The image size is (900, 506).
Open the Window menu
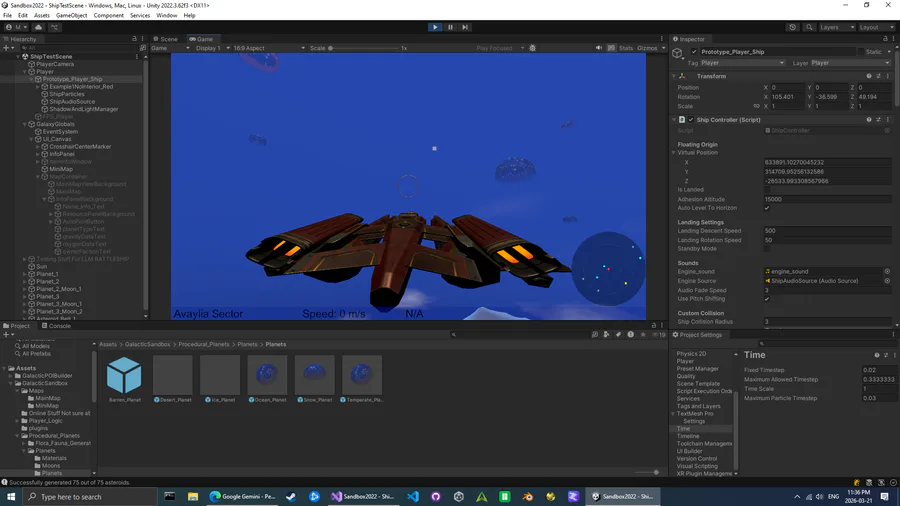pyautogui.click(x=166, y=15)
